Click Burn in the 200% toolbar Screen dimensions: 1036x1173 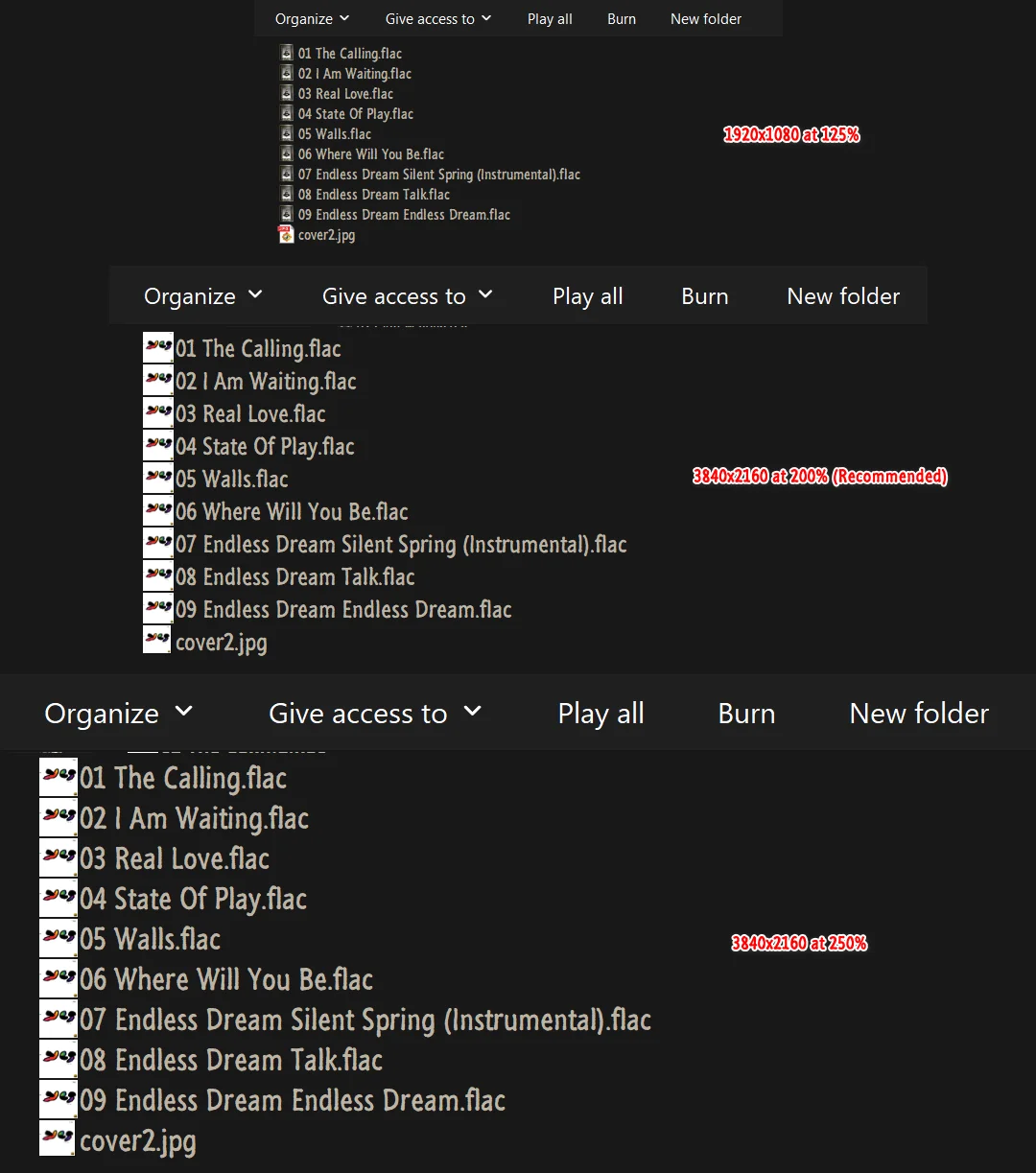pos(705,296)
